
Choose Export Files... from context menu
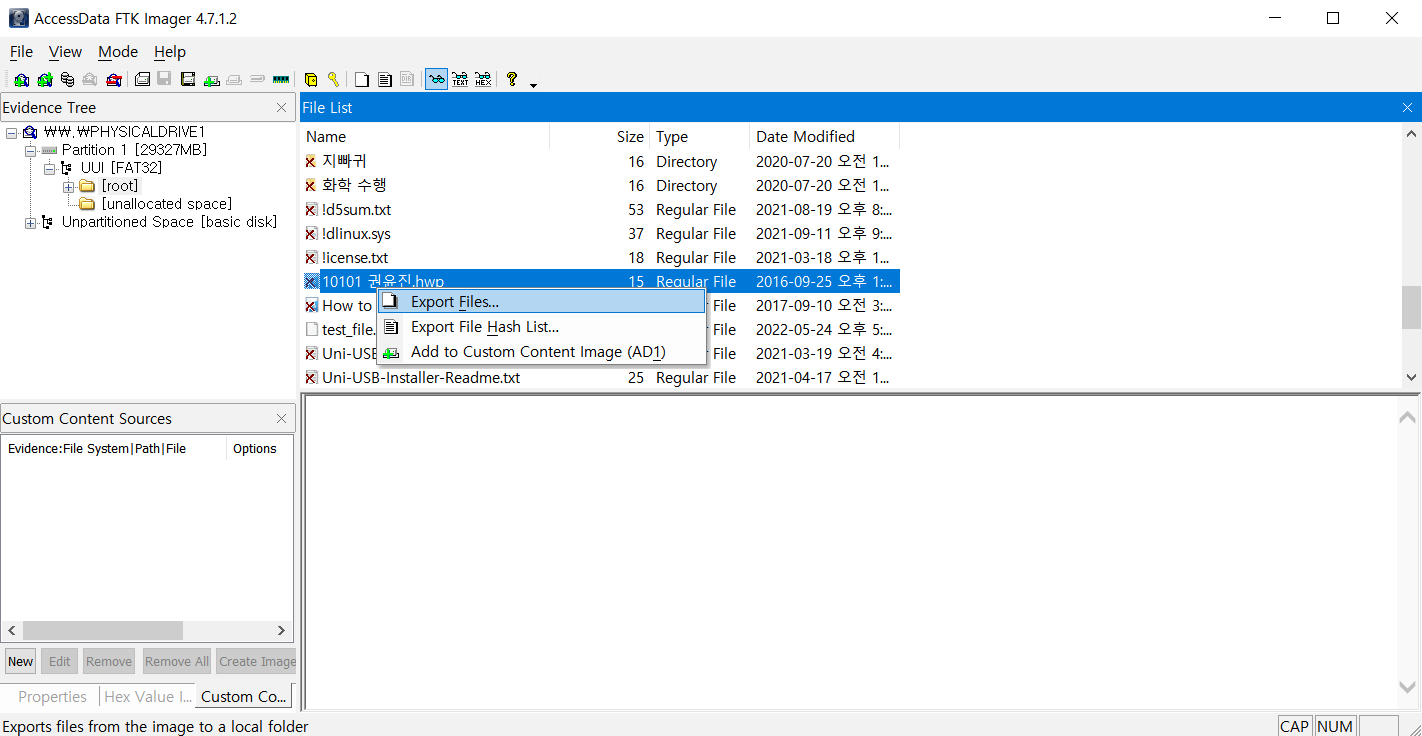pos(541,302)
